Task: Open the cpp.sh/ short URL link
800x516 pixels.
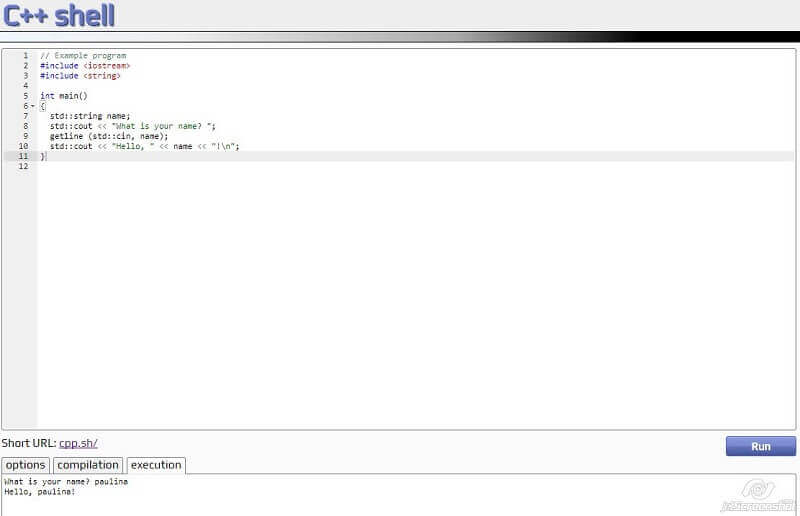Action: (x=78, y=443)
